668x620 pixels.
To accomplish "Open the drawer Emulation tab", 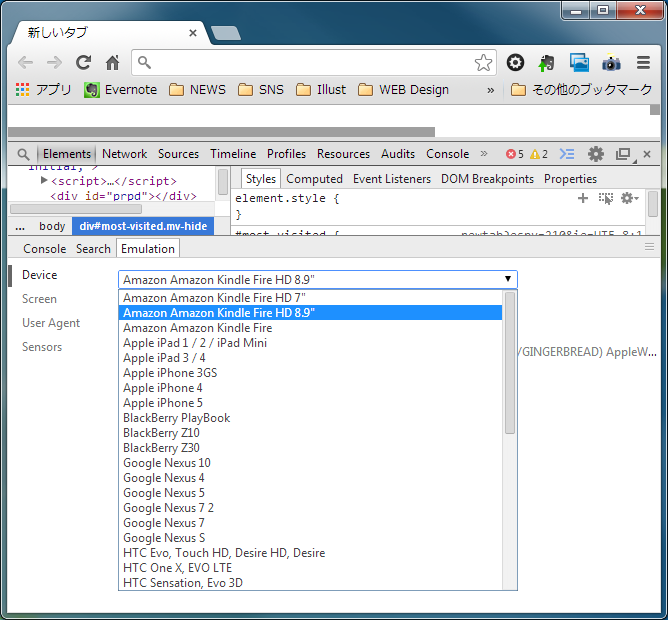I will [x=148, y=248].
